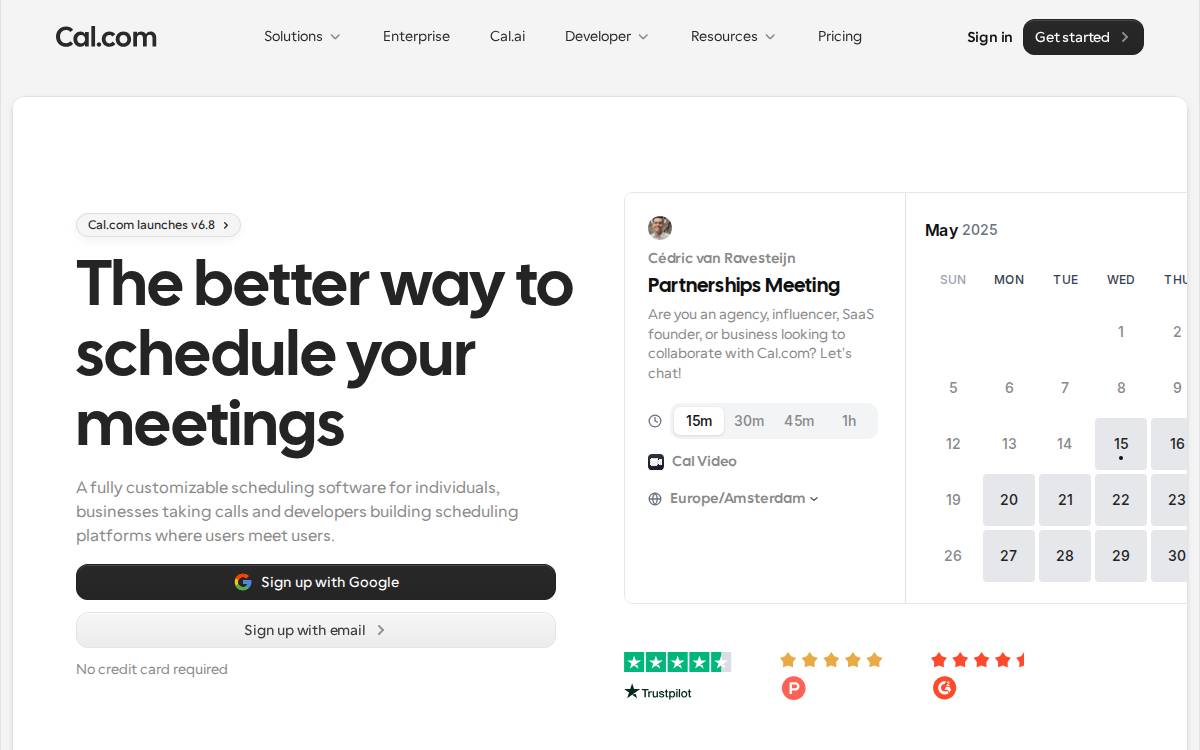Screen dimensions: 1200x750
Task: Click the Cal.com logo
Action: (106, 37)
